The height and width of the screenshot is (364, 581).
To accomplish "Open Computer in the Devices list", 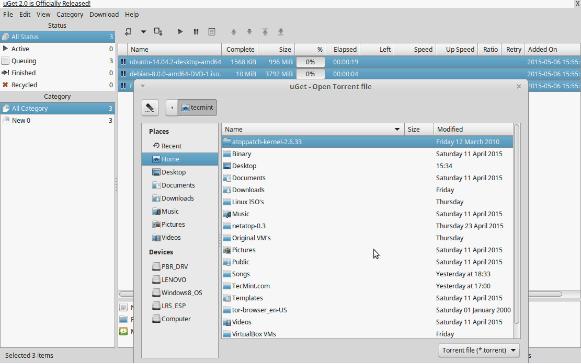I will coord(180,318).
